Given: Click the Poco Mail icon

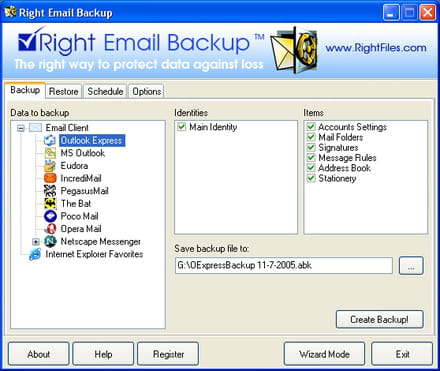Looking at the screenshot, I should [50, 216].
